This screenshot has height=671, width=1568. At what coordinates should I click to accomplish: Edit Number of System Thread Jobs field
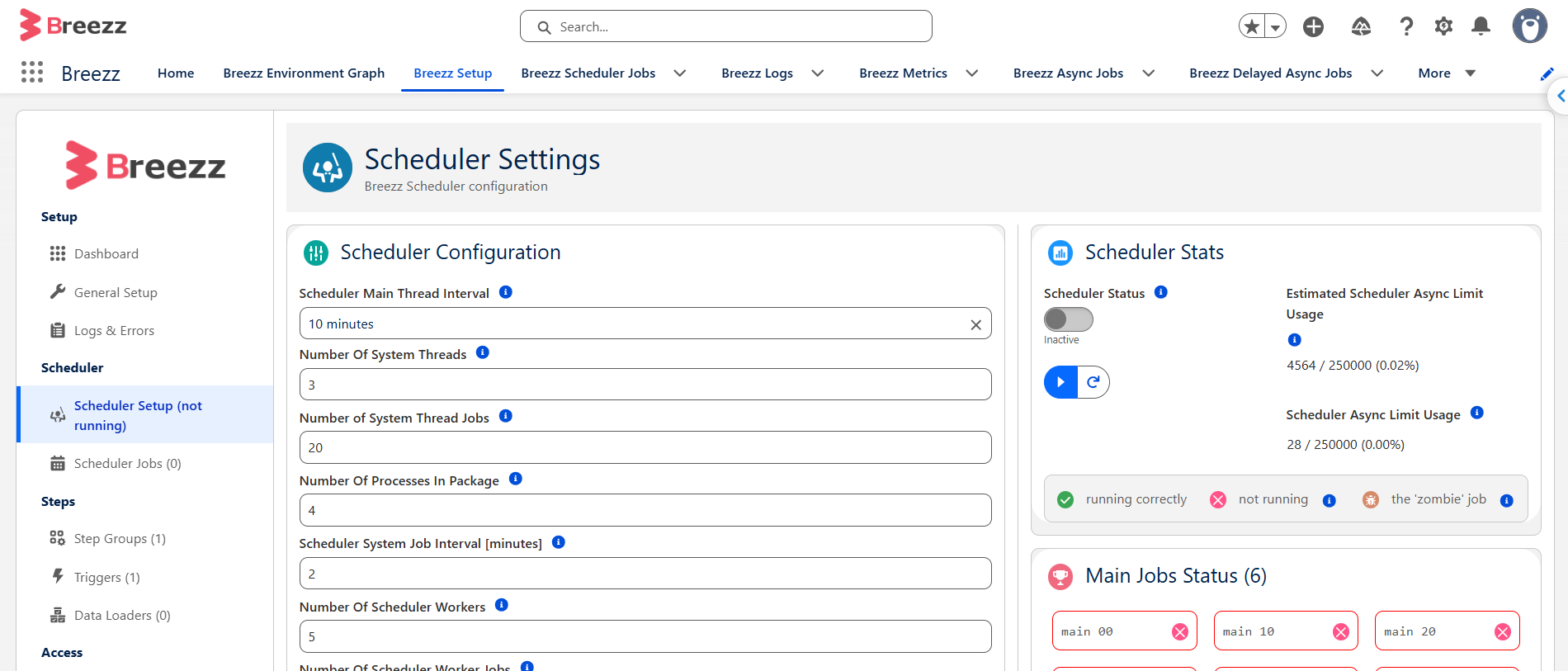645,447
